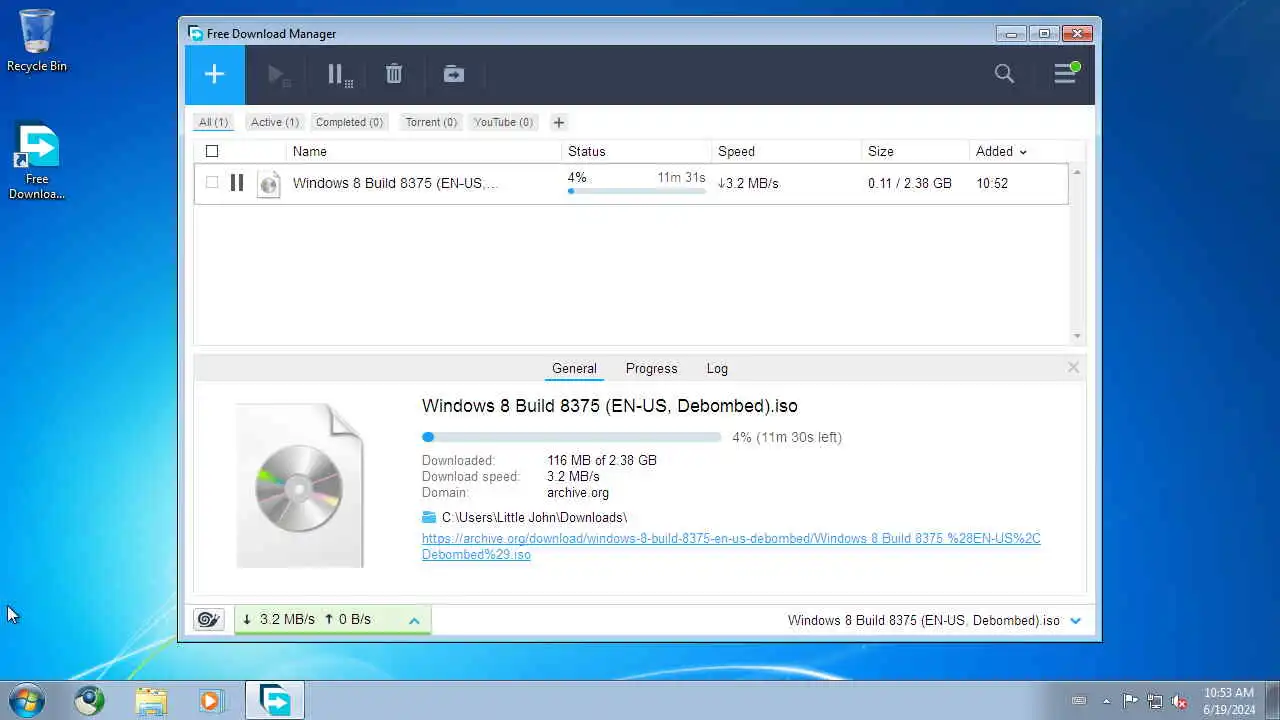The image size is (1280, 720).
Task: Expand the speed indicator panel arrow
Action: 414,621
